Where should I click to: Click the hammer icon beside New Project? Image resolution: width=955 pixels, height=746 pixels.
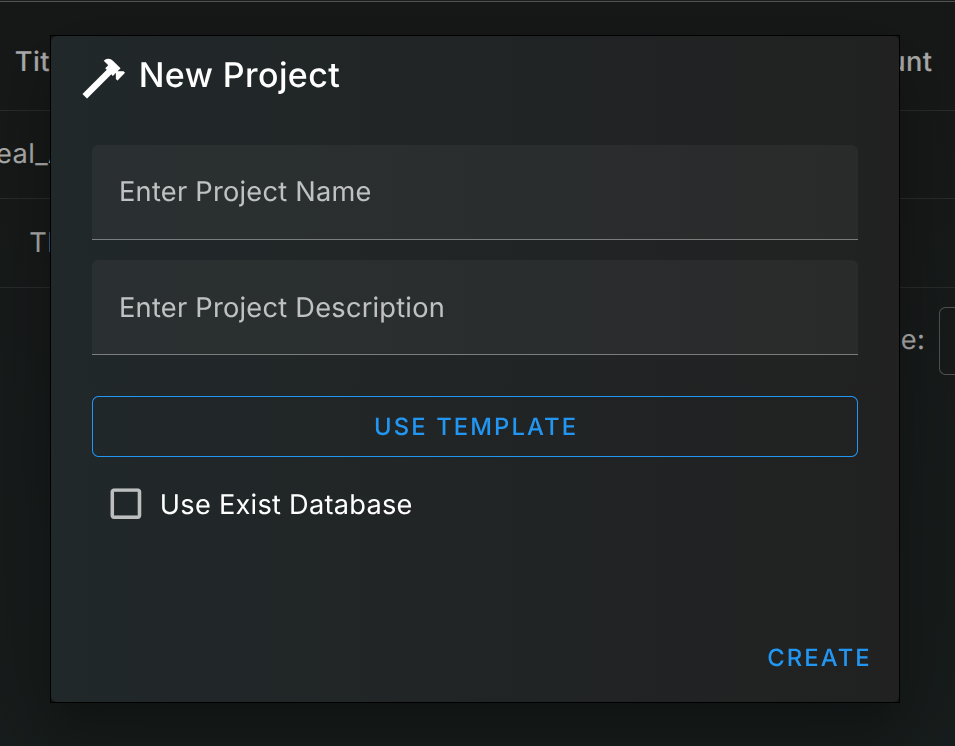click(x=103, y=77)
